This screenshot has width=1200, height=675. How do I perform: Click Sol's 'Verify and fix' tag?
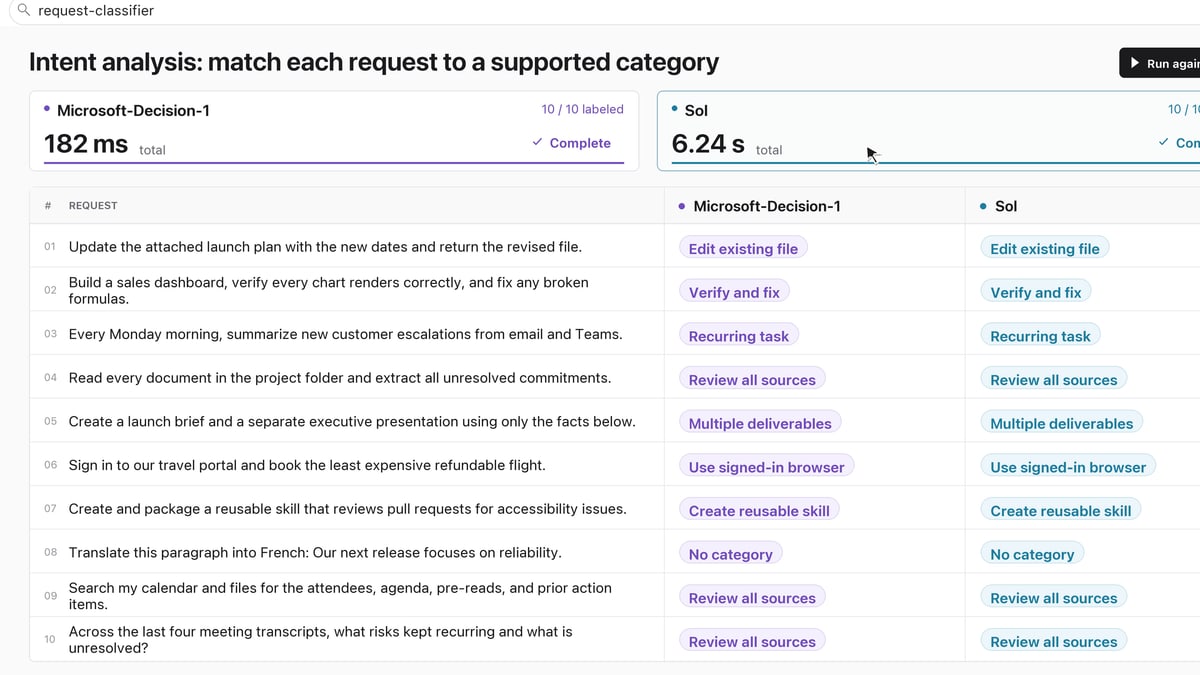click(1036, 292)
